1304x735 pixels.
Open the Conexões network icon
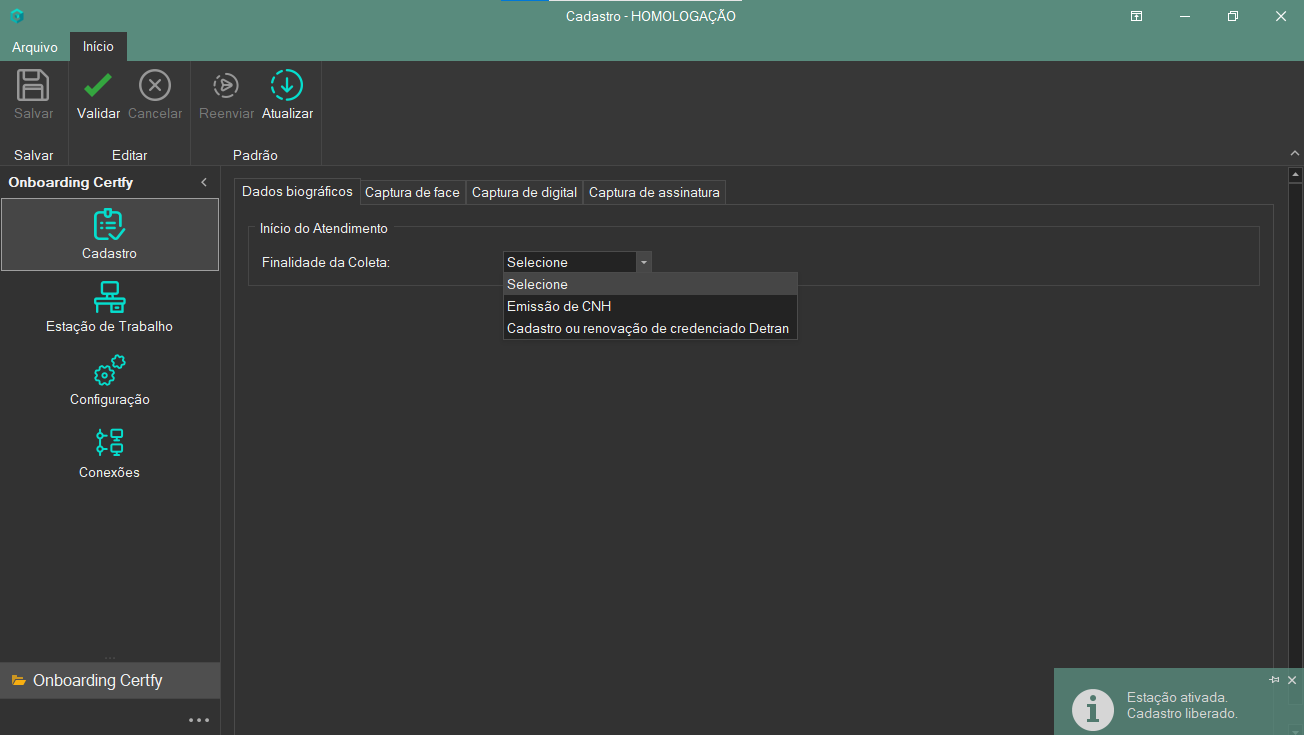pyautogui.click(x=109, y=444)
